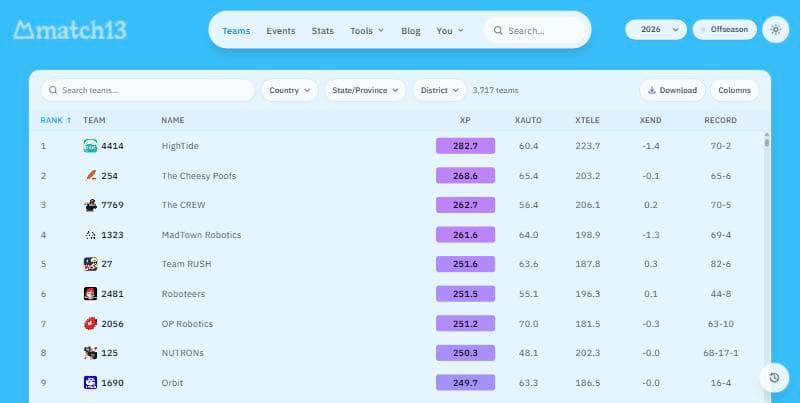
Task: Click the name MadTown Robotics
Action: (x=202, y=235)
